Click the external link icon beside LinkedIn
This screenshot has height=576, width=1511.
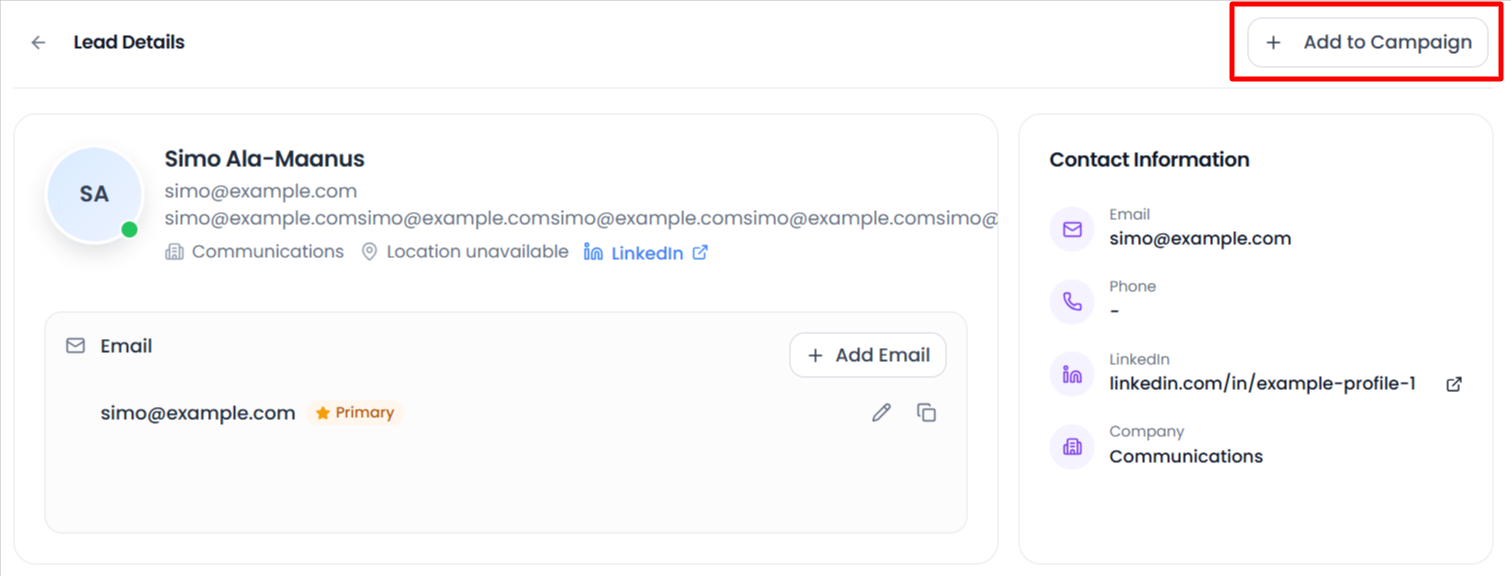click(x=700, y=253)
